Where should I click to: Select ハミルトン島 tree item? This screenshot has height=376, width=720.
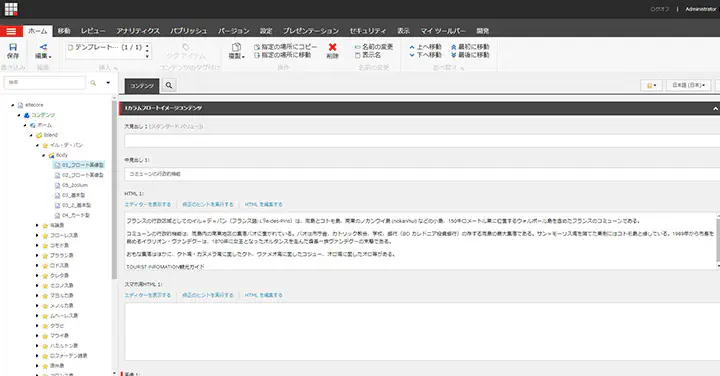(x=60, y=346)
